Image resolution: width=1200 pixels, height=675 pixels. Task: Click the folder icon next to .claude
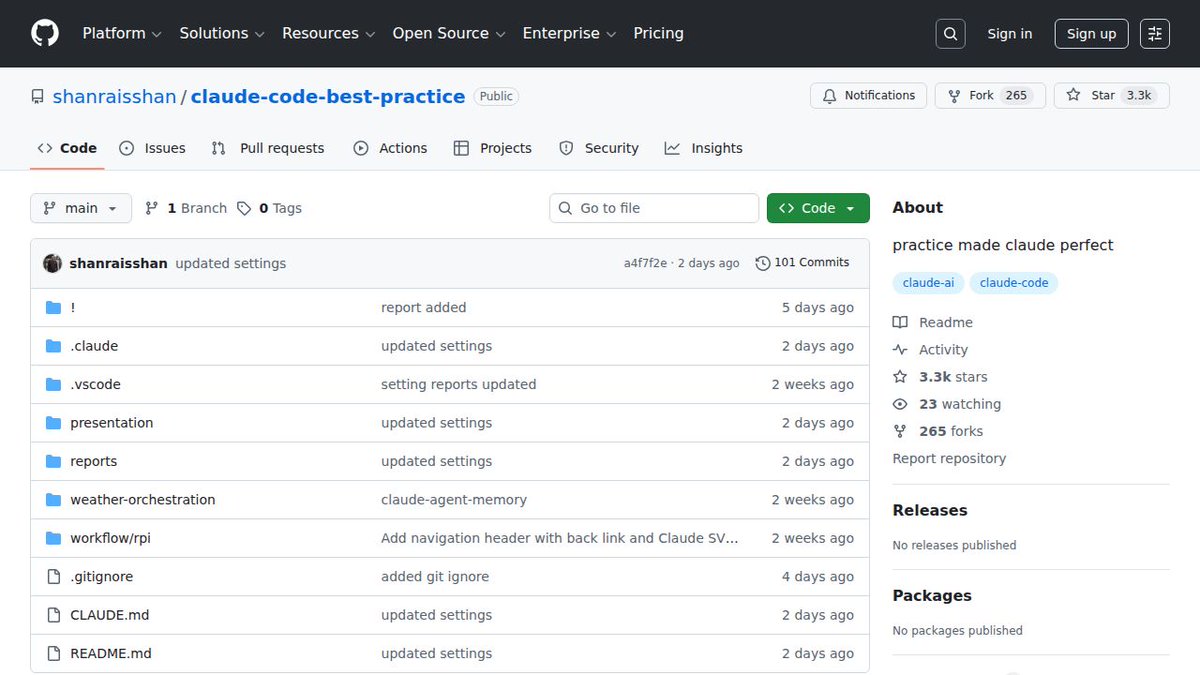coord(54,346)
